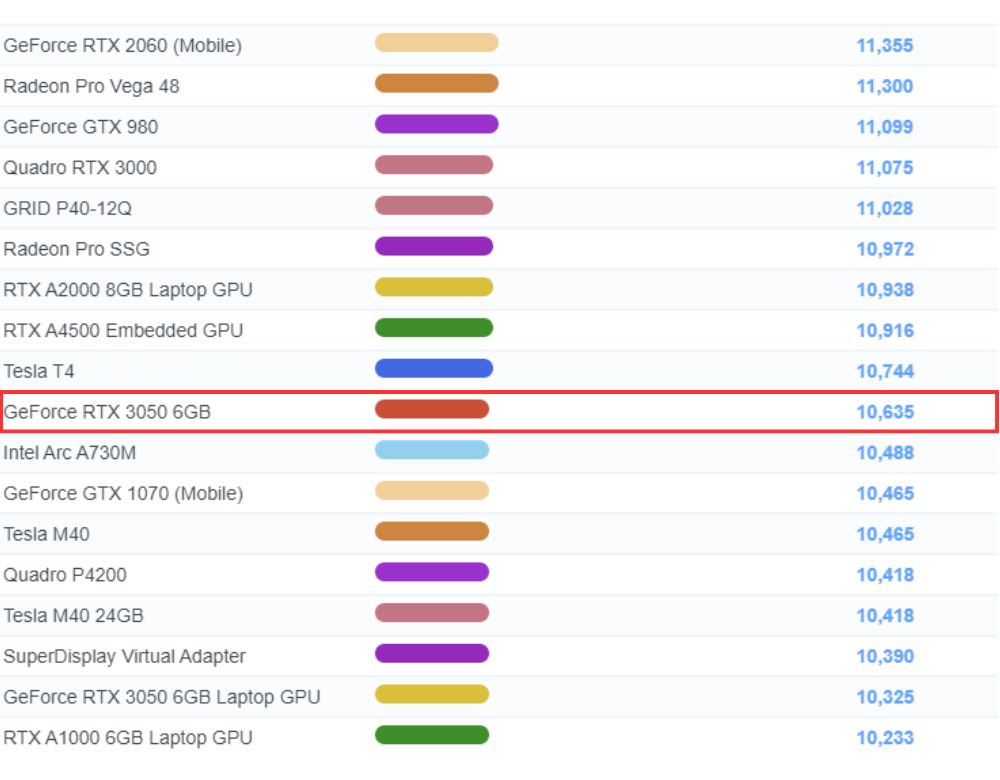Click the beige bar for RTX 2060 Mobile
Screen dimensions: 1000x780
[437, 43]
